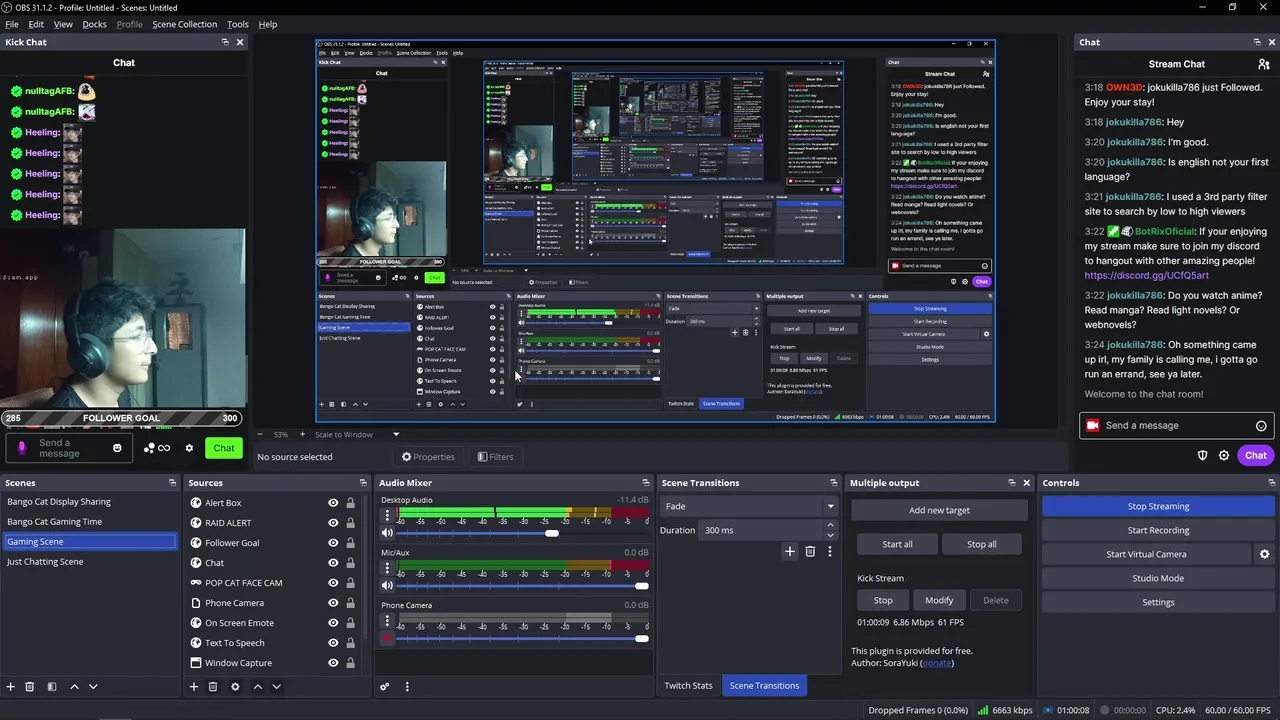The height and width of the screenshot is (720, 1280).
Task: Pop out the Audio Mixer dock
Action: coord(645,483)
